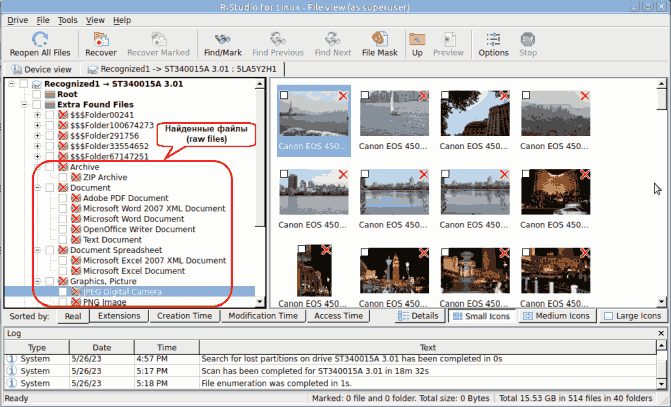Viewport: 671px width, 407px height.
Task: Mark the Root folder checkbox
Action: [37, 94]
